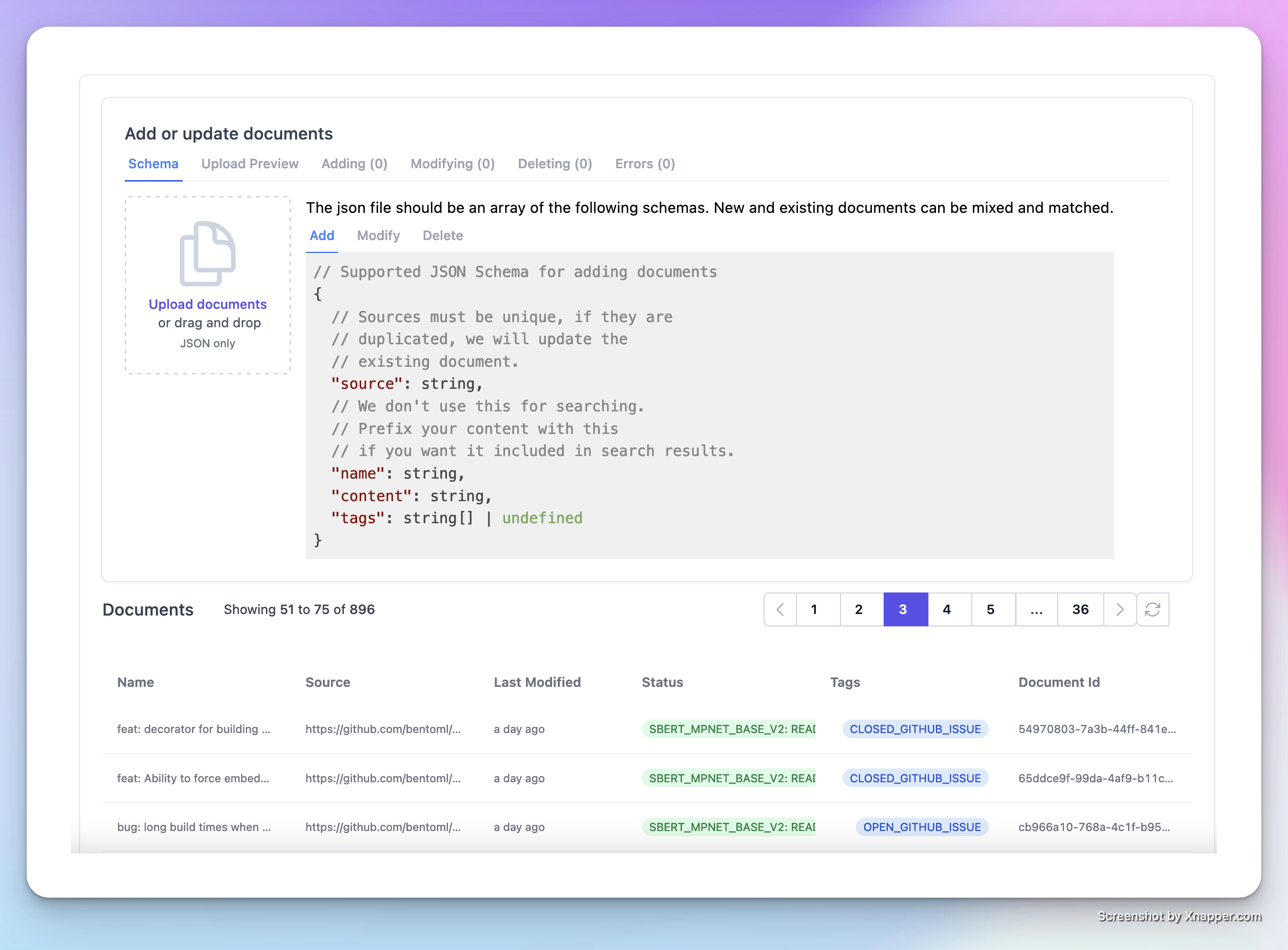
Task: Click the pagination ellipsis button
Action: click(x=1036, y=609)
